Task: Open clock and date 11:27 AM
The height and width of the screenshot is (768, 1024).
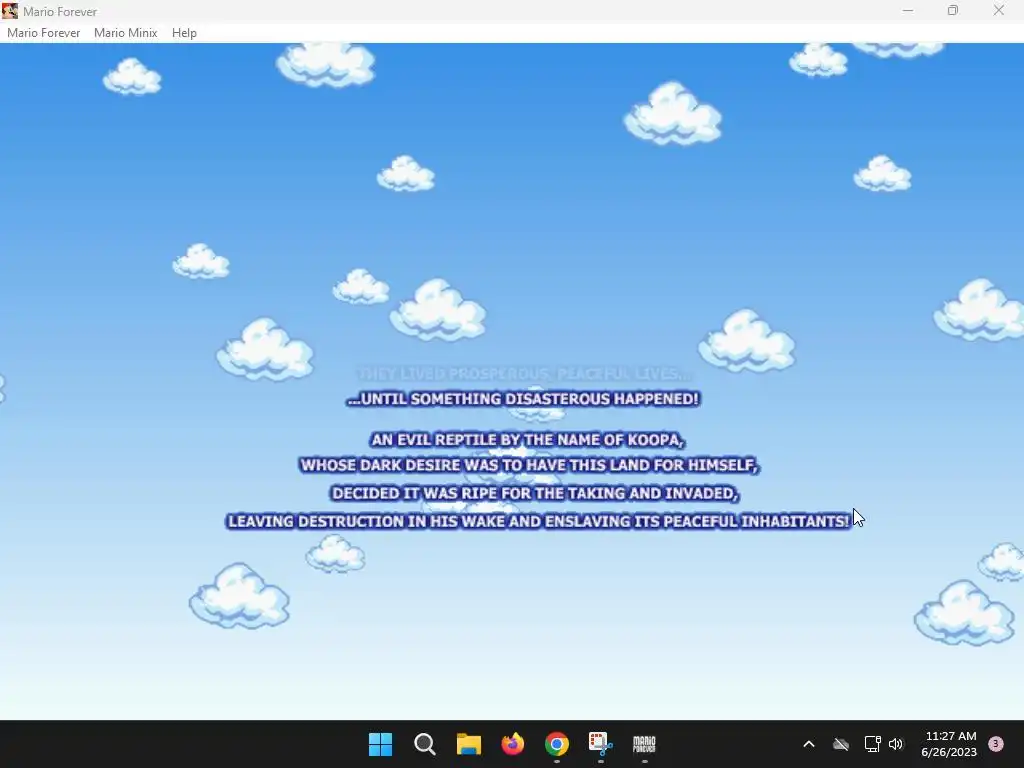Action: click(x=950, y=744)
